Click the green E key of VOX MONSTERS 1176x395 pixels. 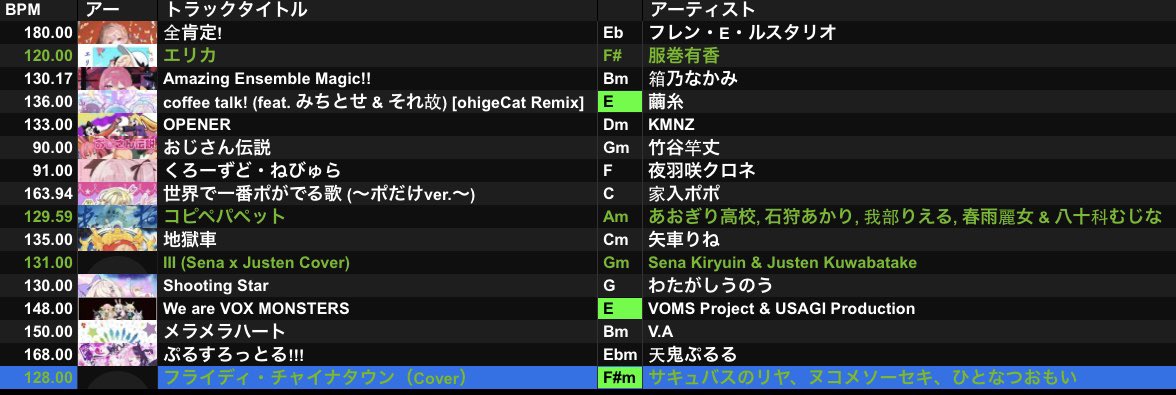619,308
